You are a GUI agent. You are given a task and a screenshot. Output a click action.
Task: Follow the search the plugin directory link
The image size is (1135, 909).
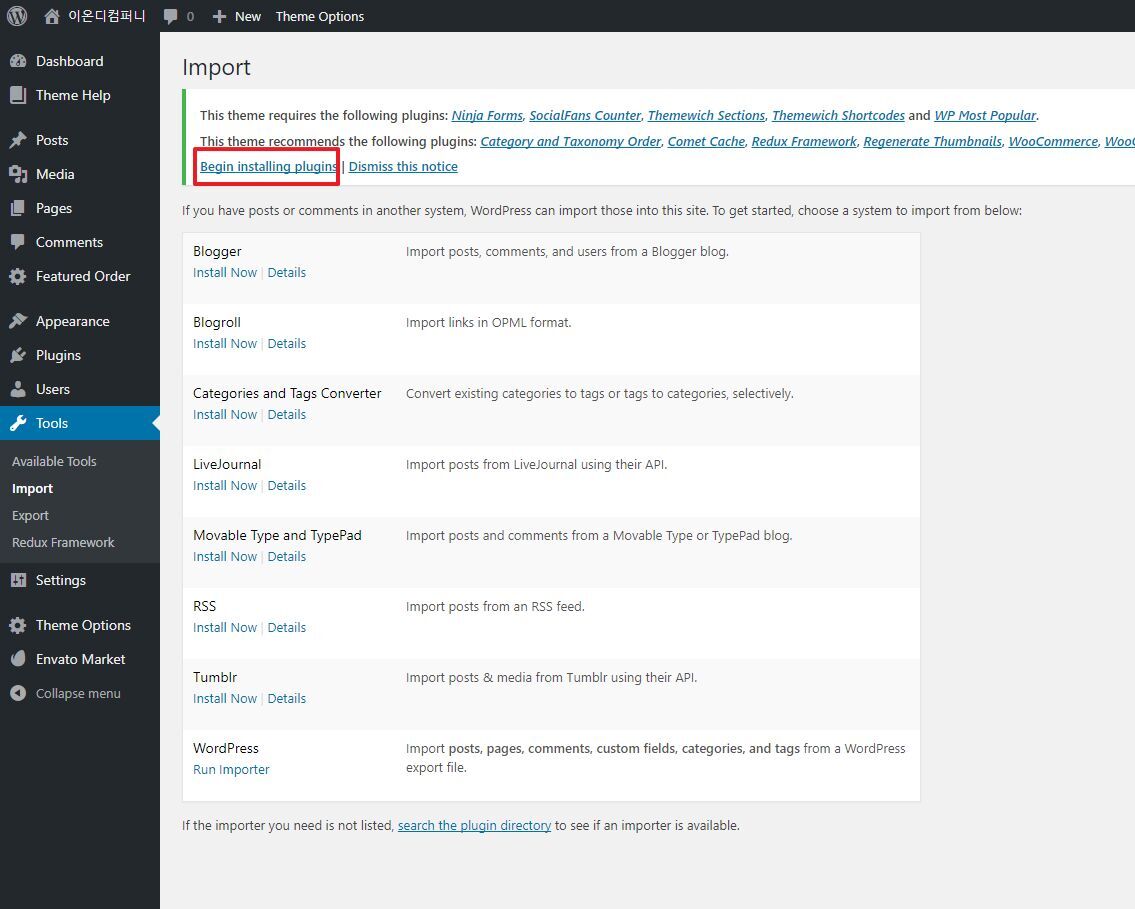(x=474, y=826)
